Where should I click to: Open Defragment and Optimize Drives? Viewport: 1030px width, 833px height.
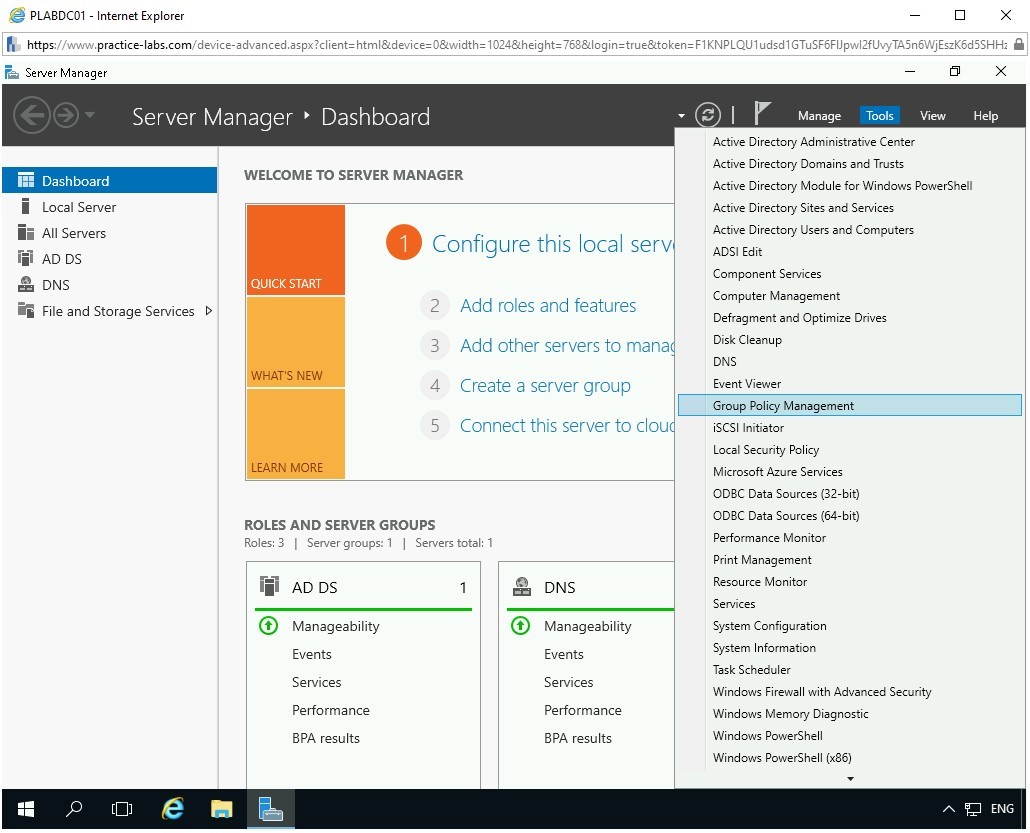[849, 318]
